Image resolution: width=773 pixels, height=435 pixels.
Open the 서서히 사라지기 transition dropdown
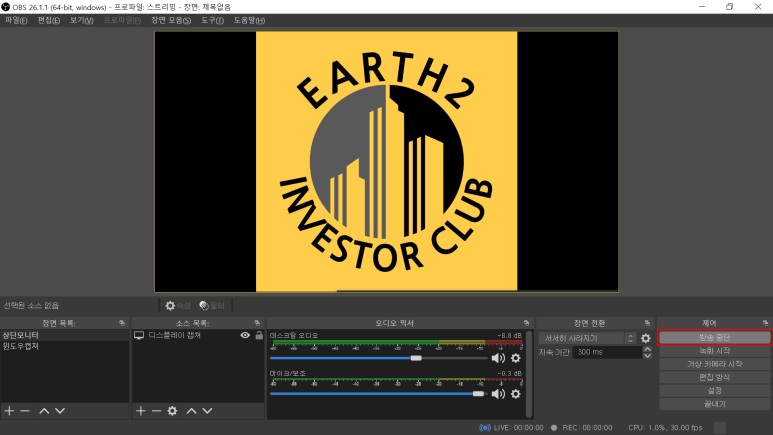pyautogui.click(x=587, y=338)
